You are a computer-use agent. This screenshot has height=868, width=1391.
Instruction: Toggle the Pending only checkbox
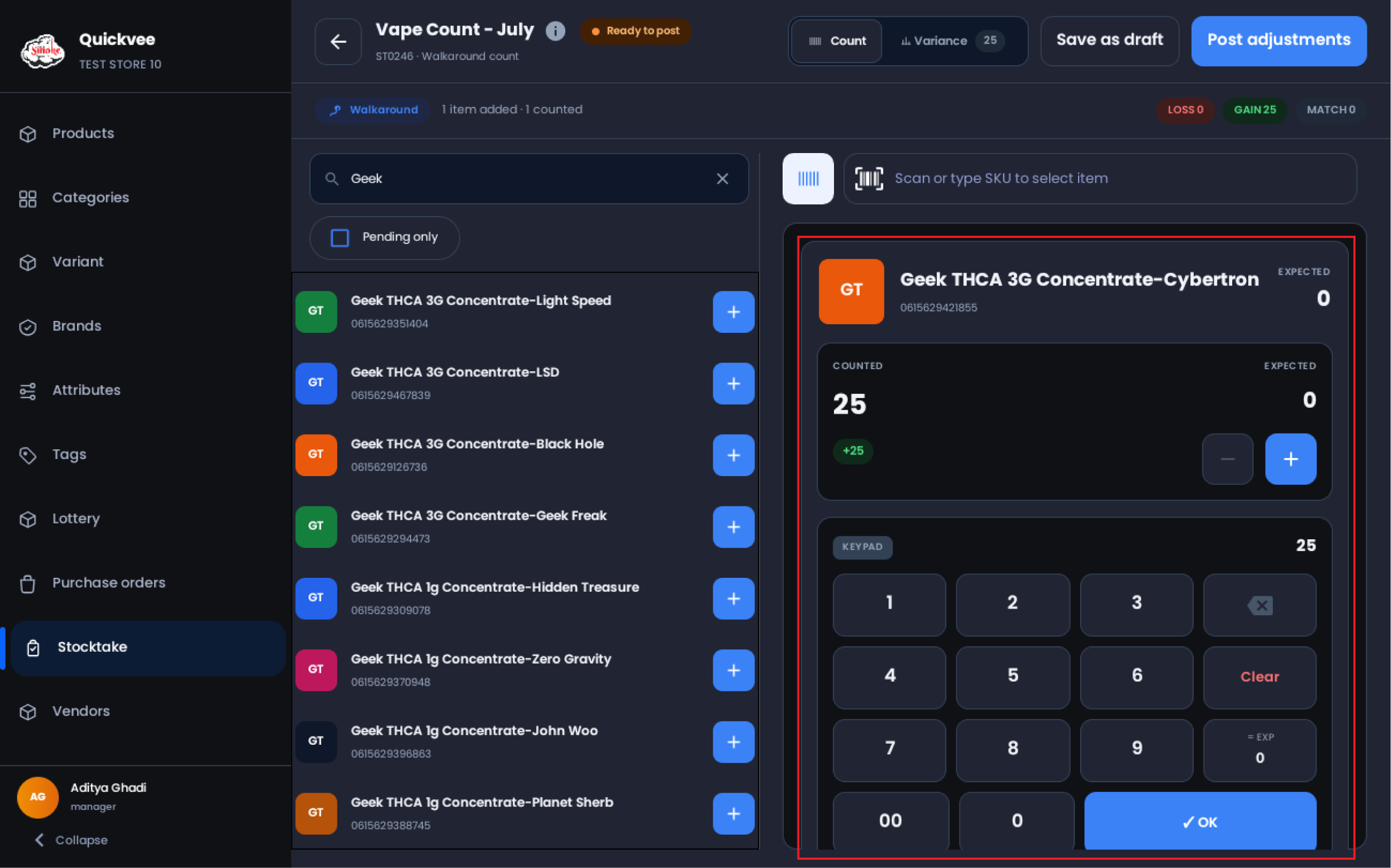click(340, 238)
